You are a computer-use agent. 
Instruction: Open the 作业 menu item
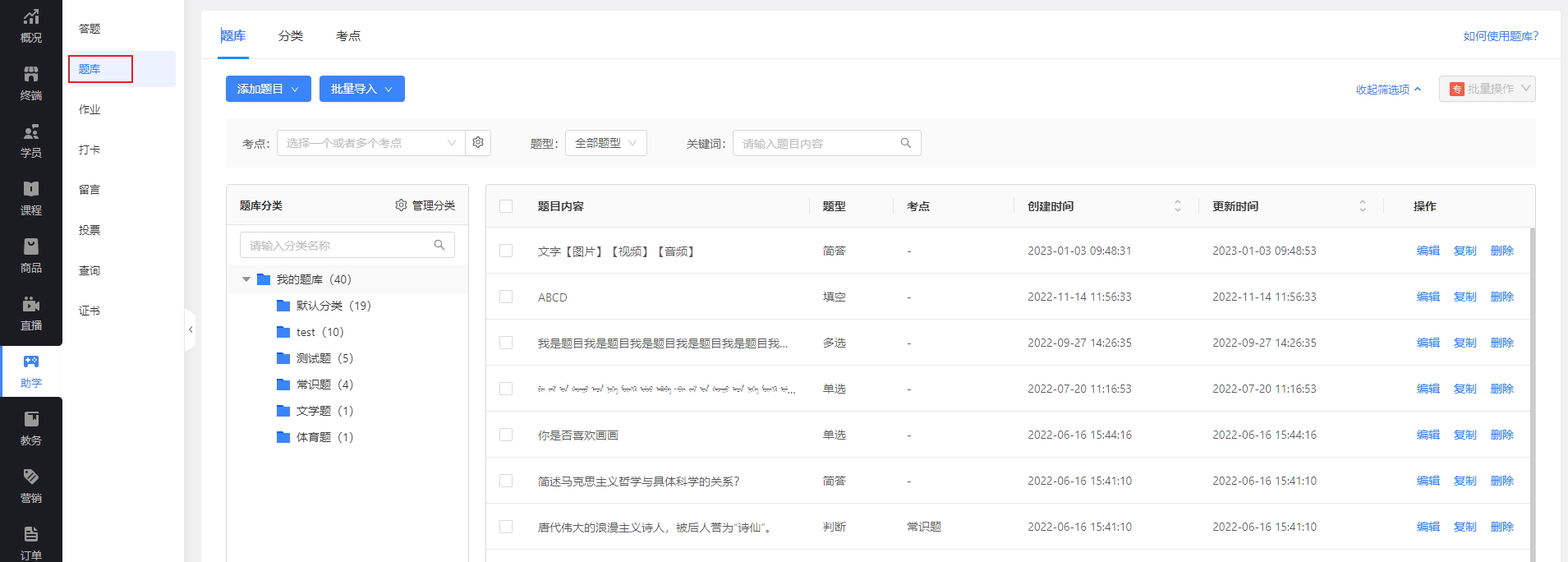tap(90, 109)
